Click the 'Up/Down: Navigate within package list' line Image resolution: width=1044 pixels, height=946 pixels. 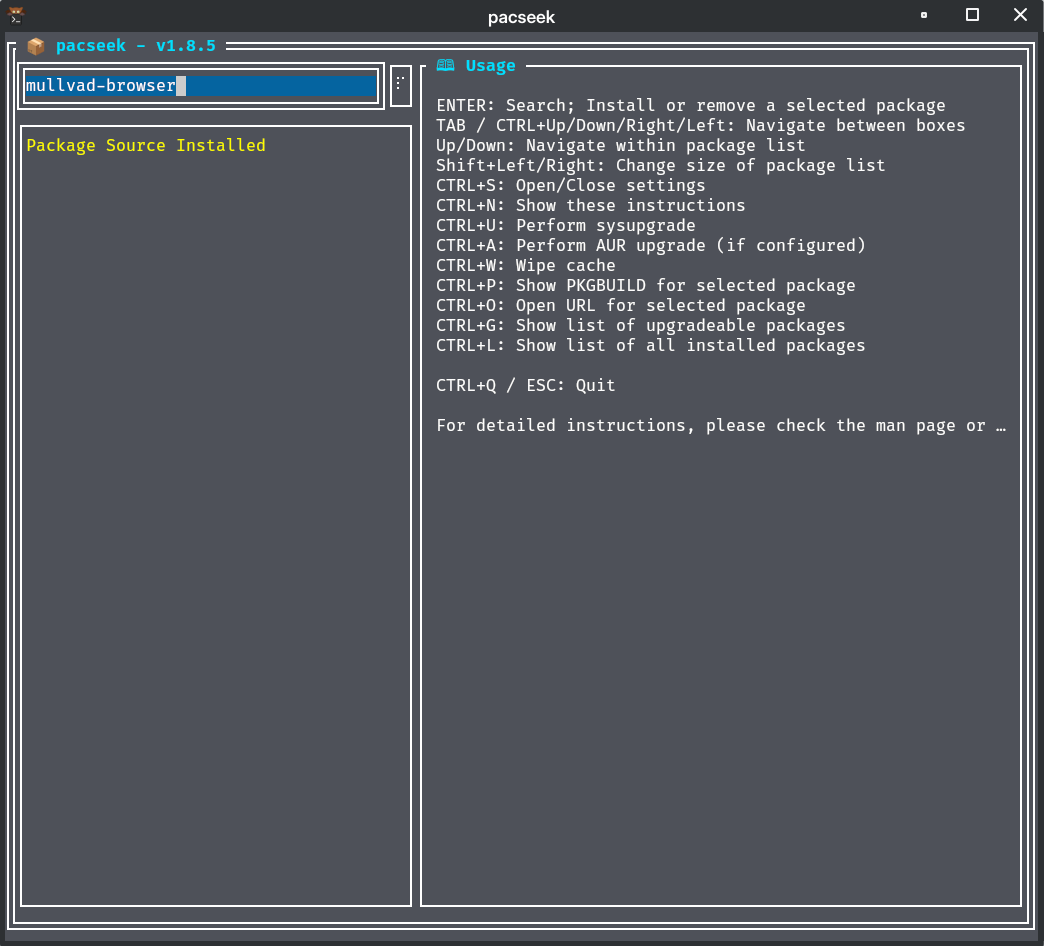point(621,145)
